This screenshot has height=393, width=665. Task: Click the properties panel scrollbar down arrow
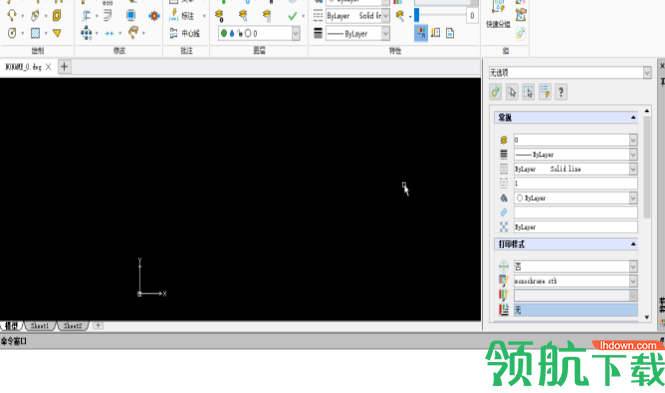647,317
